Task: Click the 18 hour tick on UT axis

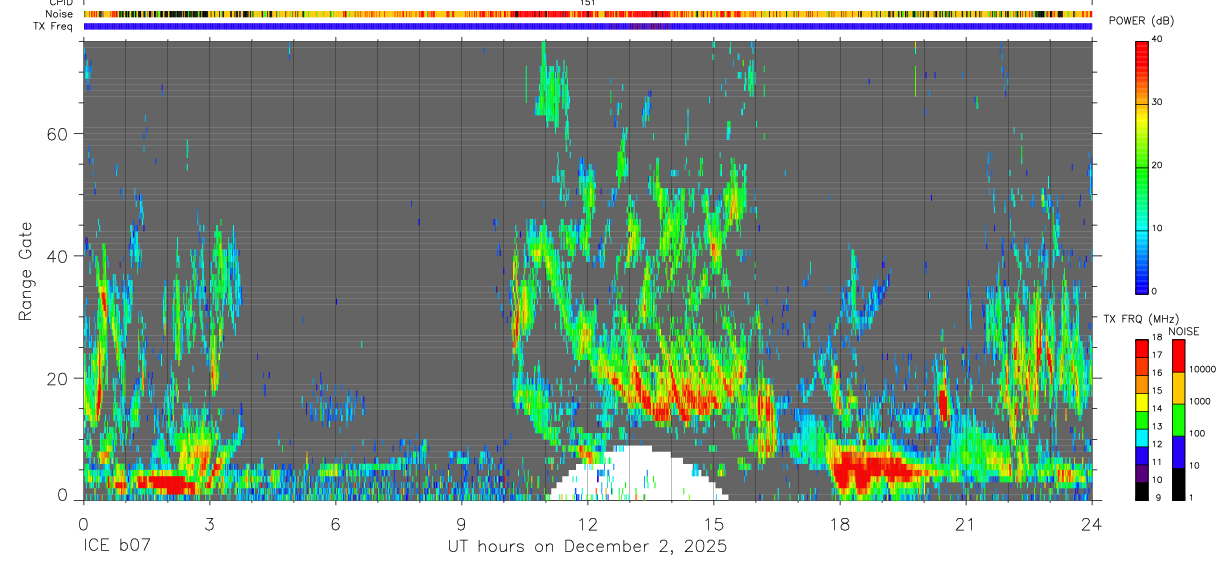Action: (x=840, y=524)
